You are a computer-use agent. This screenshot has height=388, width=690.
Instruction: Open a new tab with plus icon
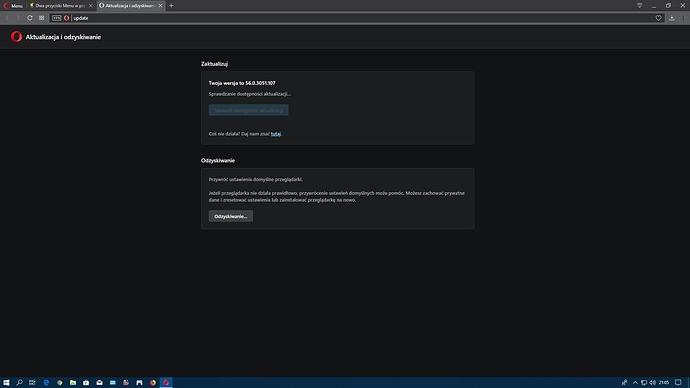pyautogui.click(x=171, y=6)
